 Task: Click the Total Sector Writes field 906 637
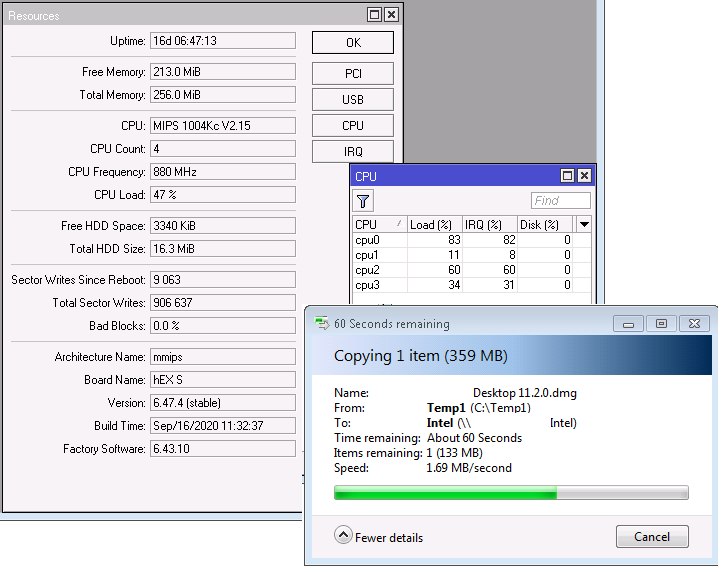pyautogui.click(x=223, y=303)
